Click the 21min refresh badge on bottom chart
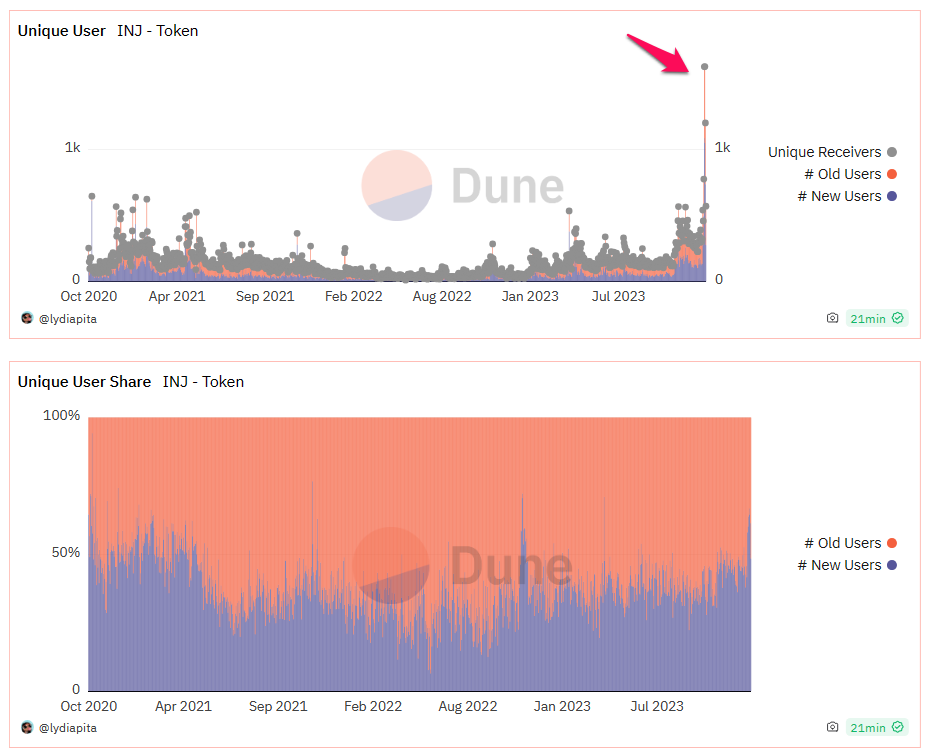Viewport: 933px width, 754px height. pyautogui.click(x=877, y=727)
